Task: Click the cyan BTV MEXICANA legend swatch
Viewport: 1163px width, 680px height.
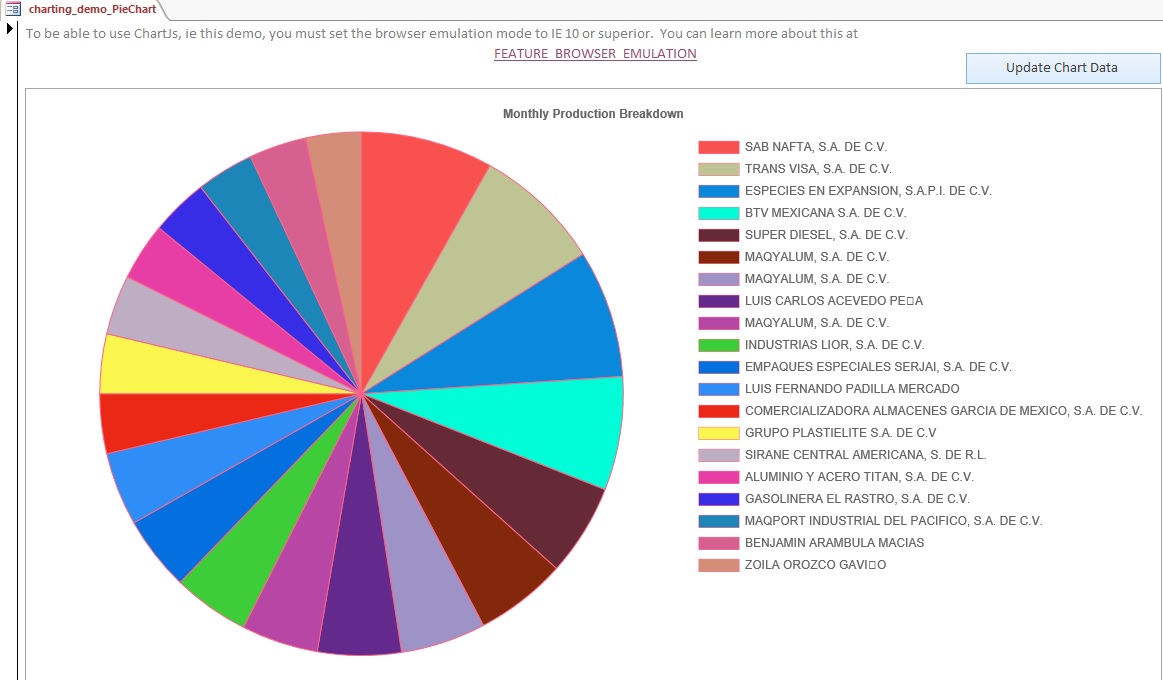Action: point(718,213)
